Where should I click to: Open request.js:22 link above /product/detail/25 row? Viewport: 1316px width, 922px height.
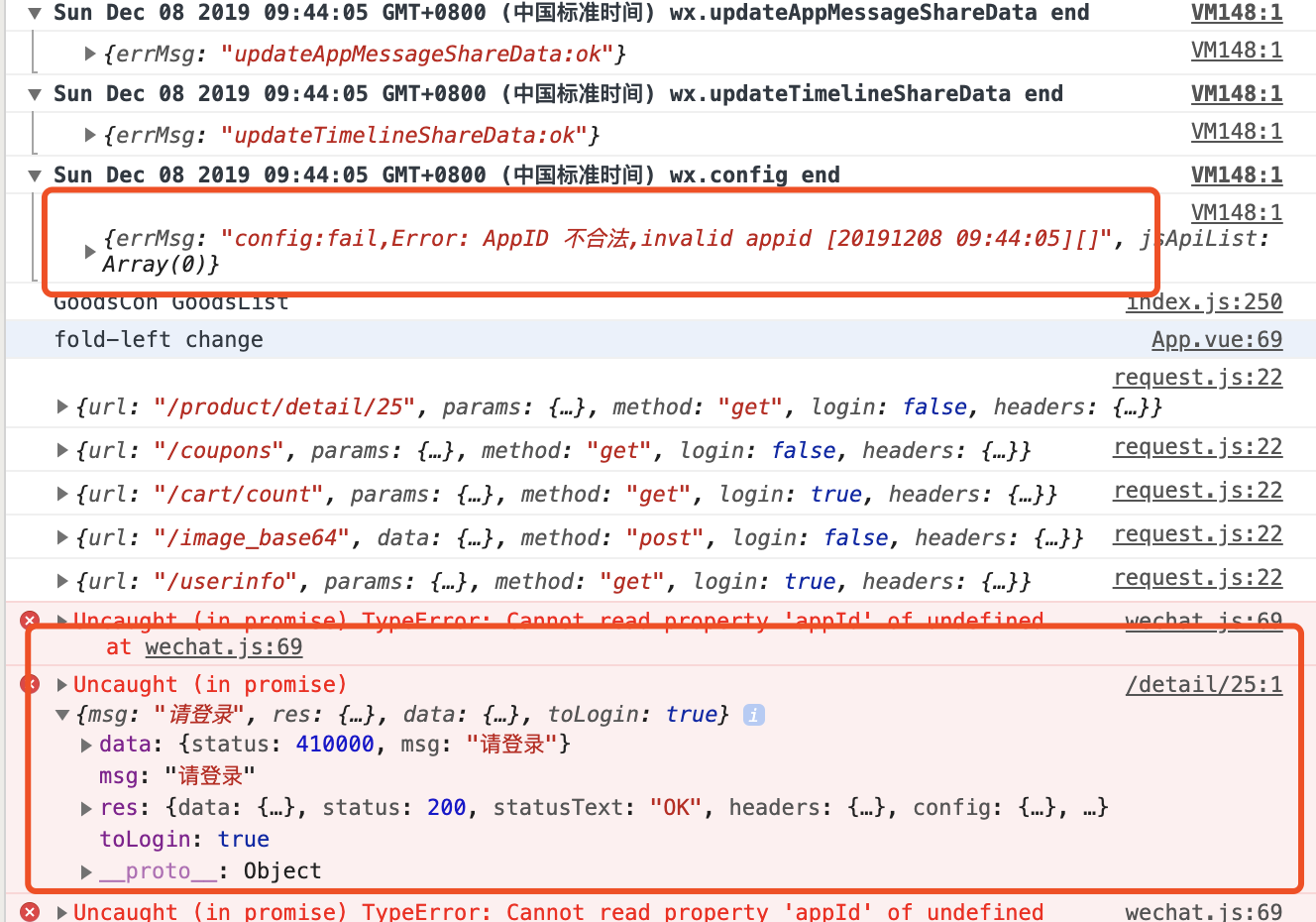pyautogui.click(x=1197, y=378)
